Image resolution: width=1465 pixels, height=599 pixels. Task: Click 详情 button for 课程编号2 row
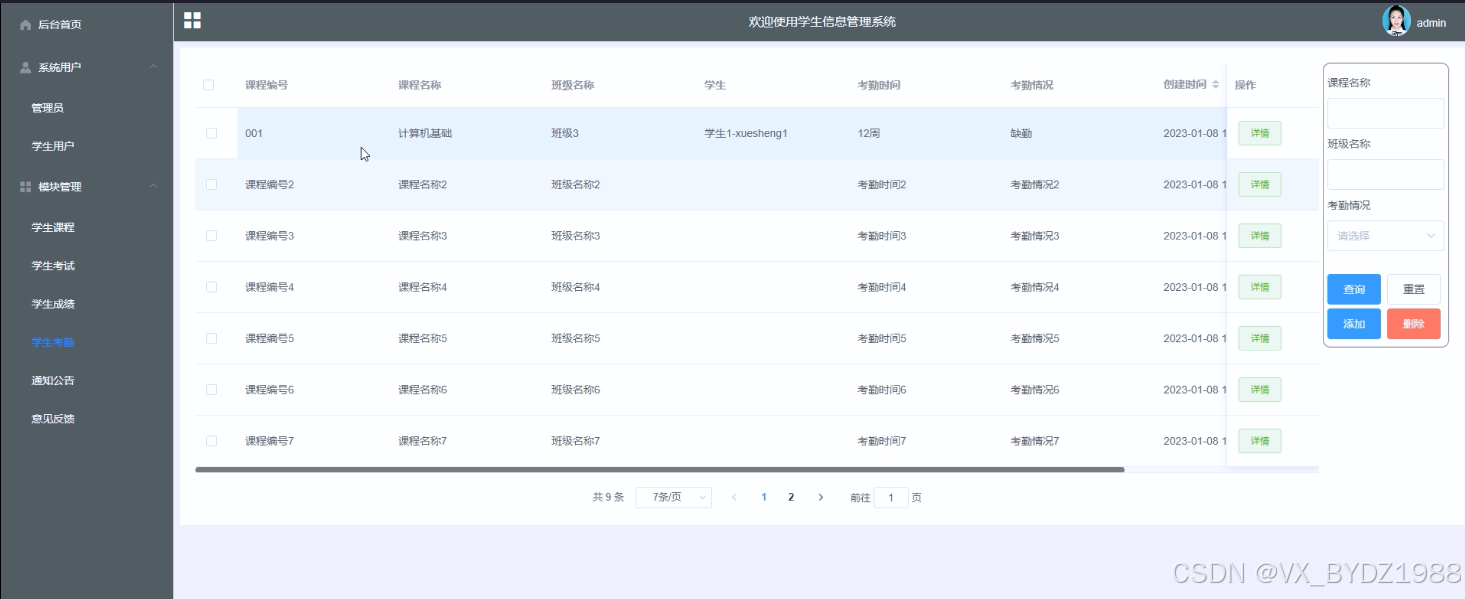click(x=1260, y=184)
